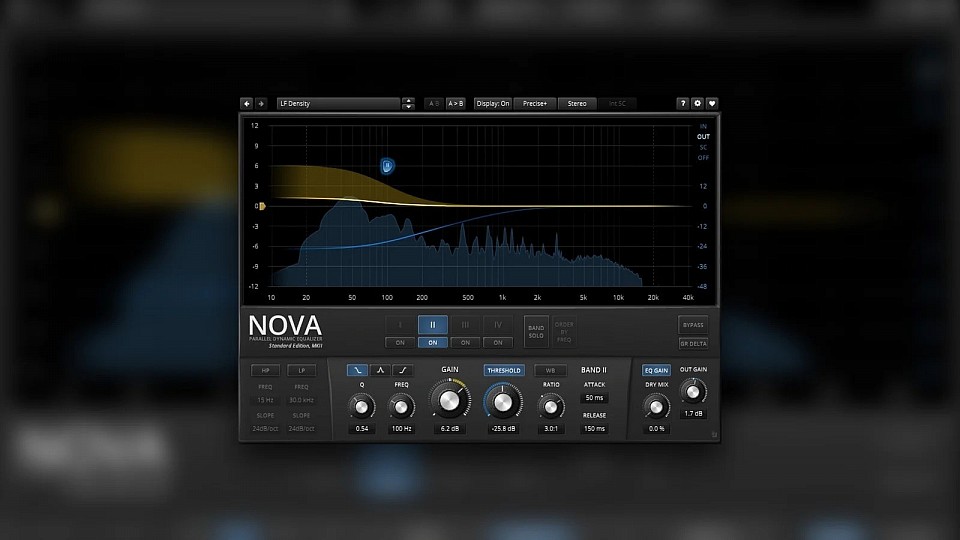Image resolution: width=960 pixels, height=540 pixels.
Task: Toggle the THRESHOLD dynamics button
Action: (x=504, y=370)
